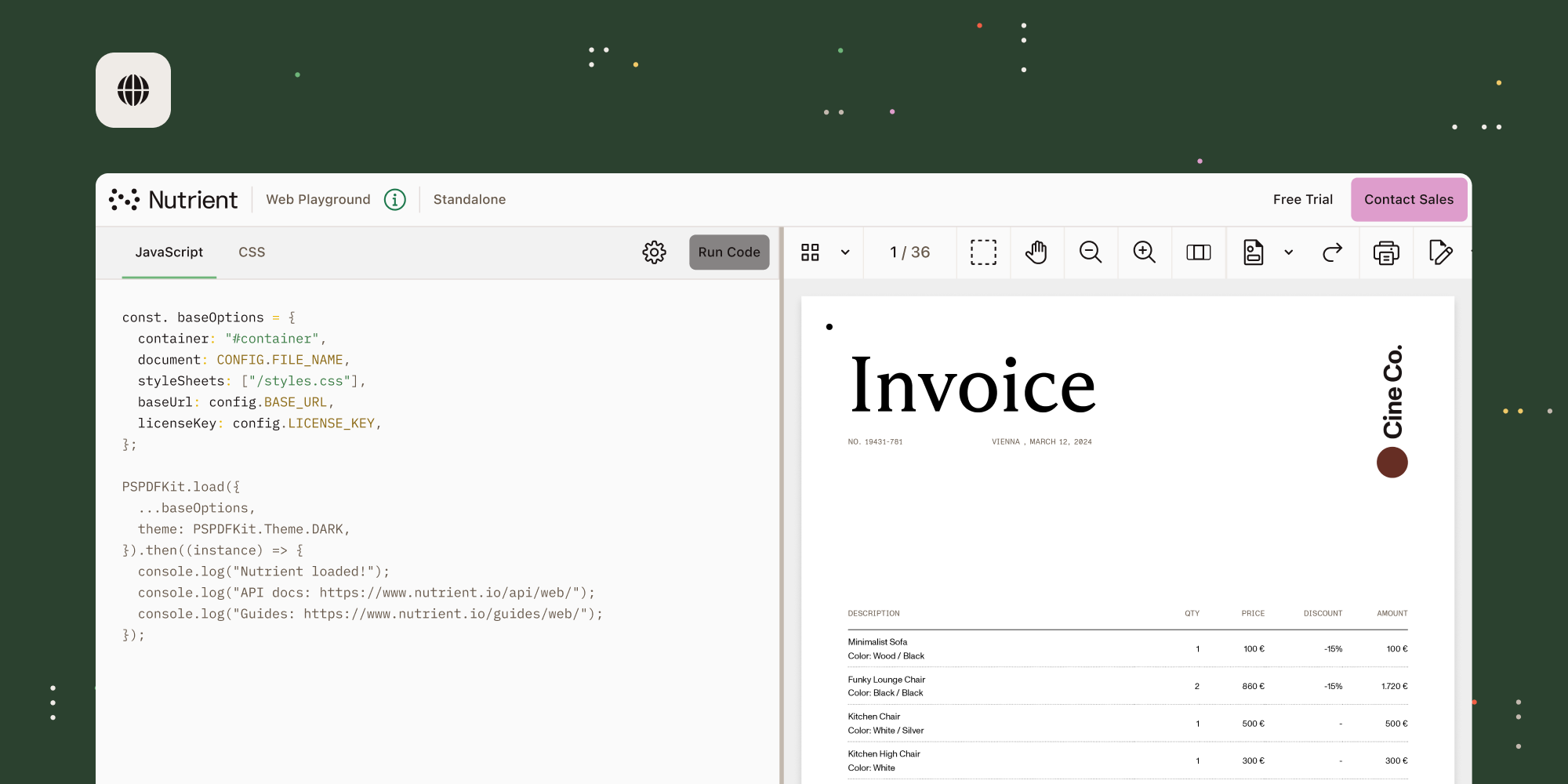Zoom in on the document
The image size is (1568, 784).
click(1145, 252)
